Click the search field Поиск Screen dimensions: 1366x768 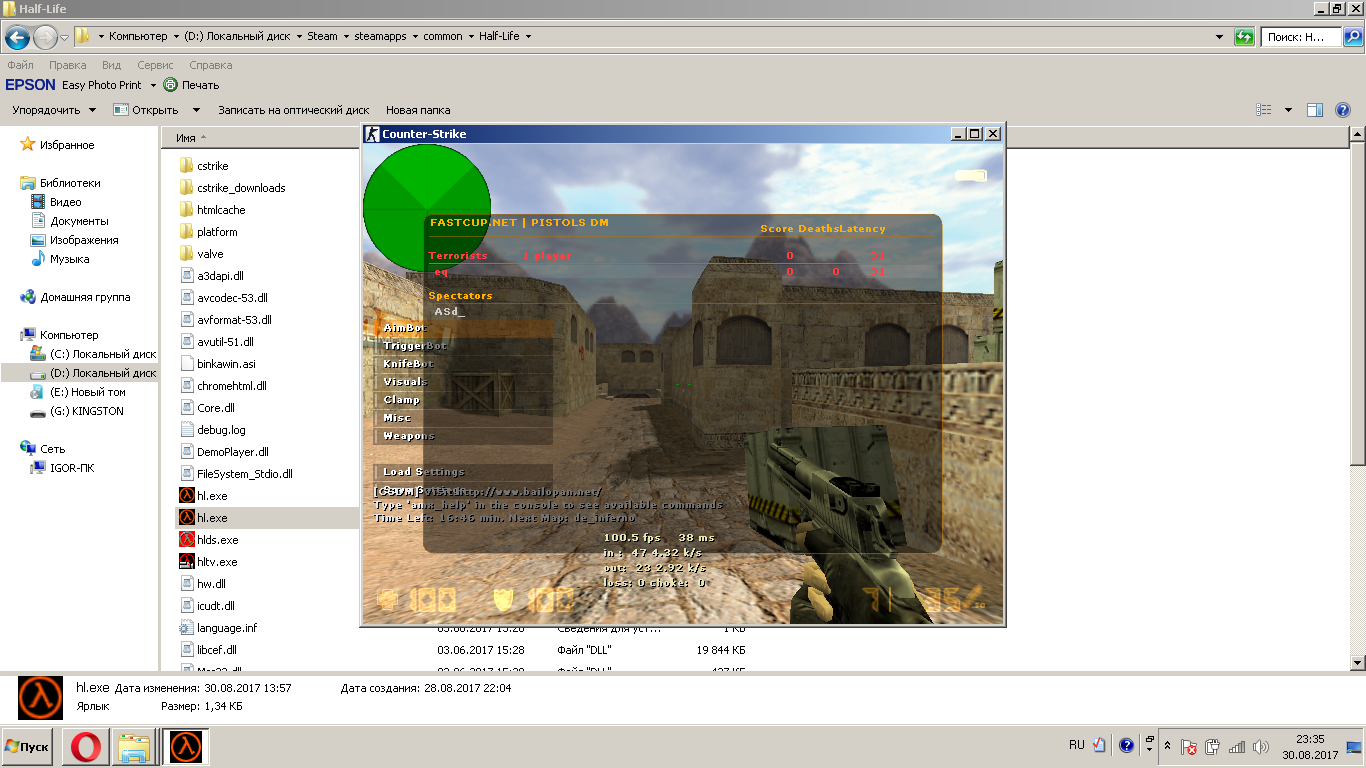1299,37
